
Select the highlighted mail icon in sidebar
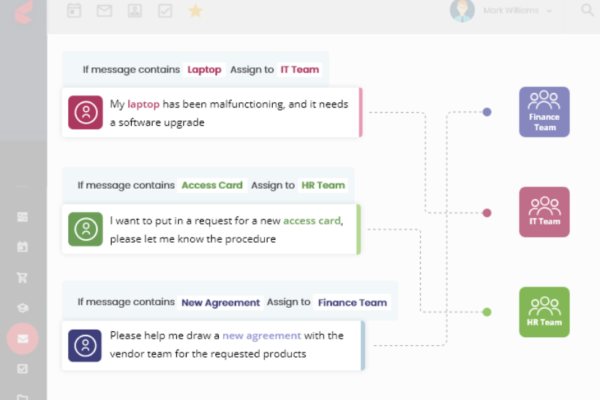[23, 338]
